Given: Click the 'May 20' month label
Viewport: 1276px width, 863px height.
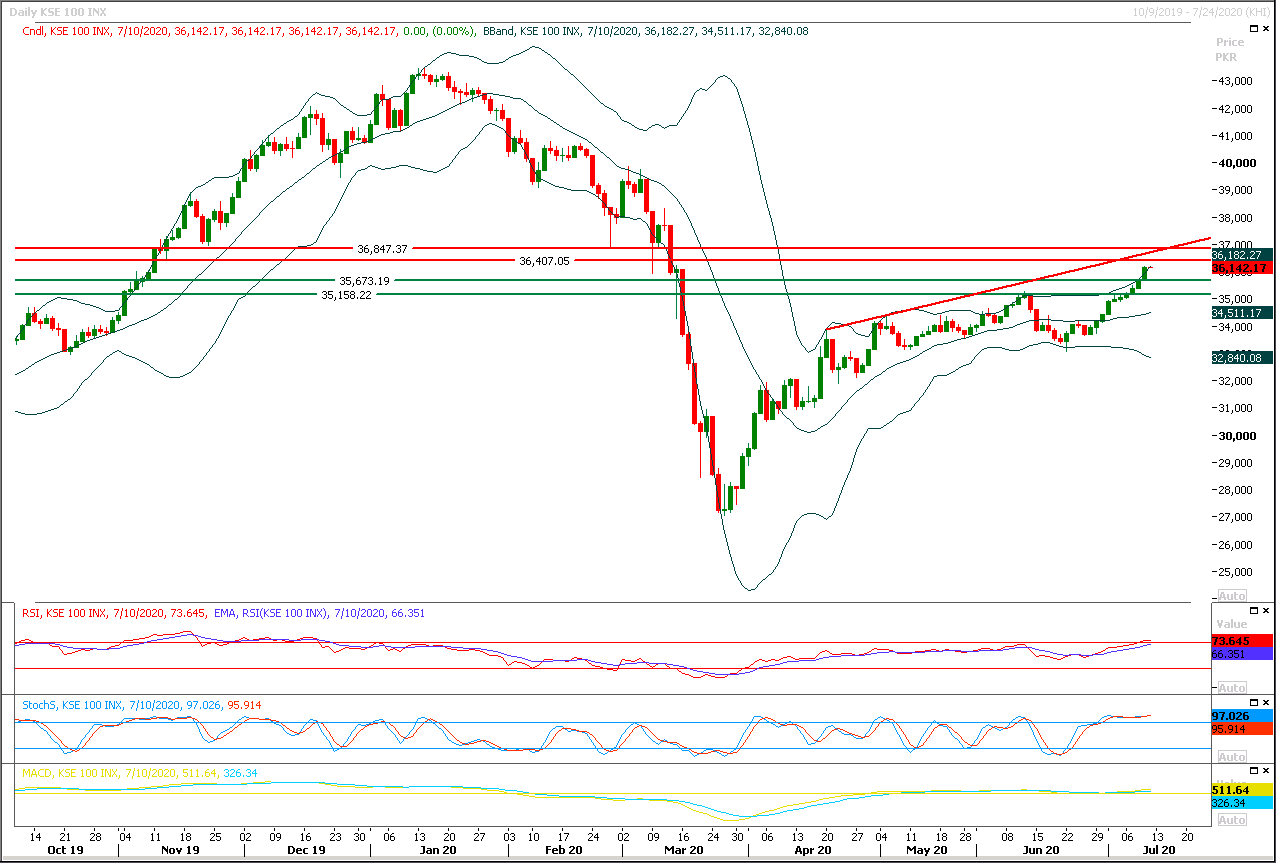Looking at the screenshot, I should coord(927,850).
